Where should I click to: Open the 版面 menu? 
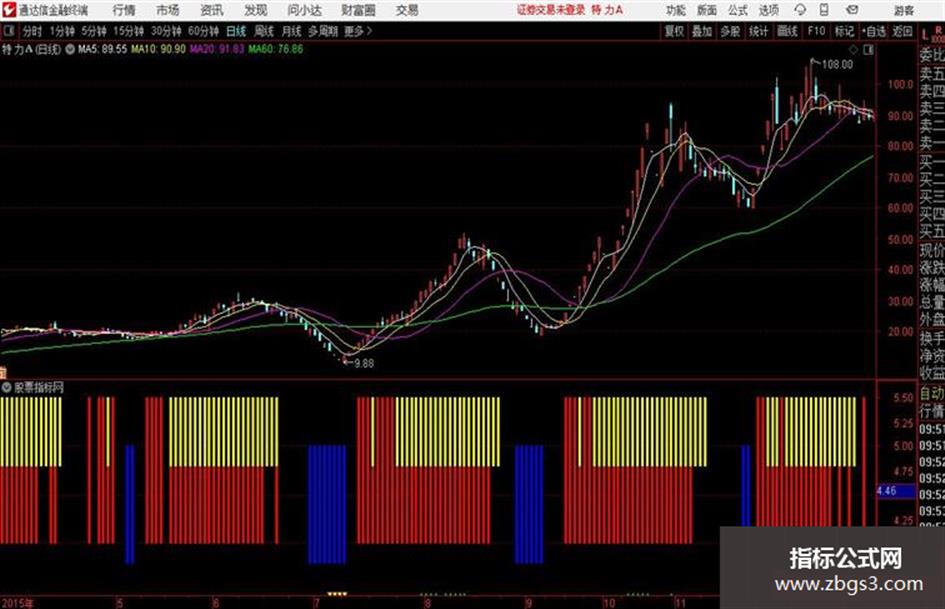(707, 10)
